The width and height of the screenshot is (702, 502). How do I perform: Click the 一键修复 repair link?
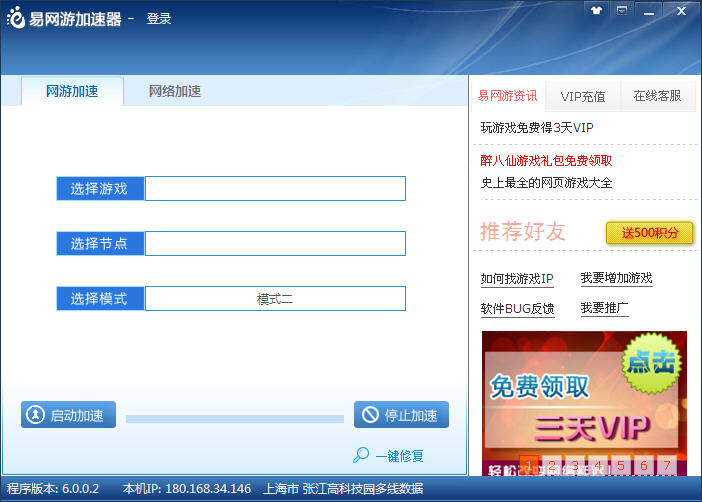point(399,456)
